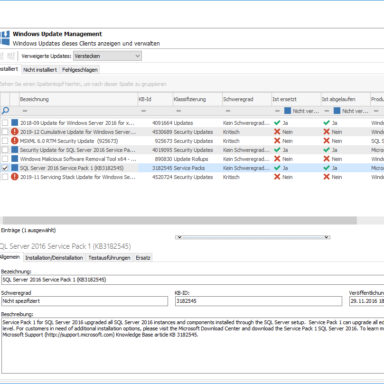Click green 'Ist abgelaufen' checkmark of SQL Server Service Pack row

[x=326, y=168]
